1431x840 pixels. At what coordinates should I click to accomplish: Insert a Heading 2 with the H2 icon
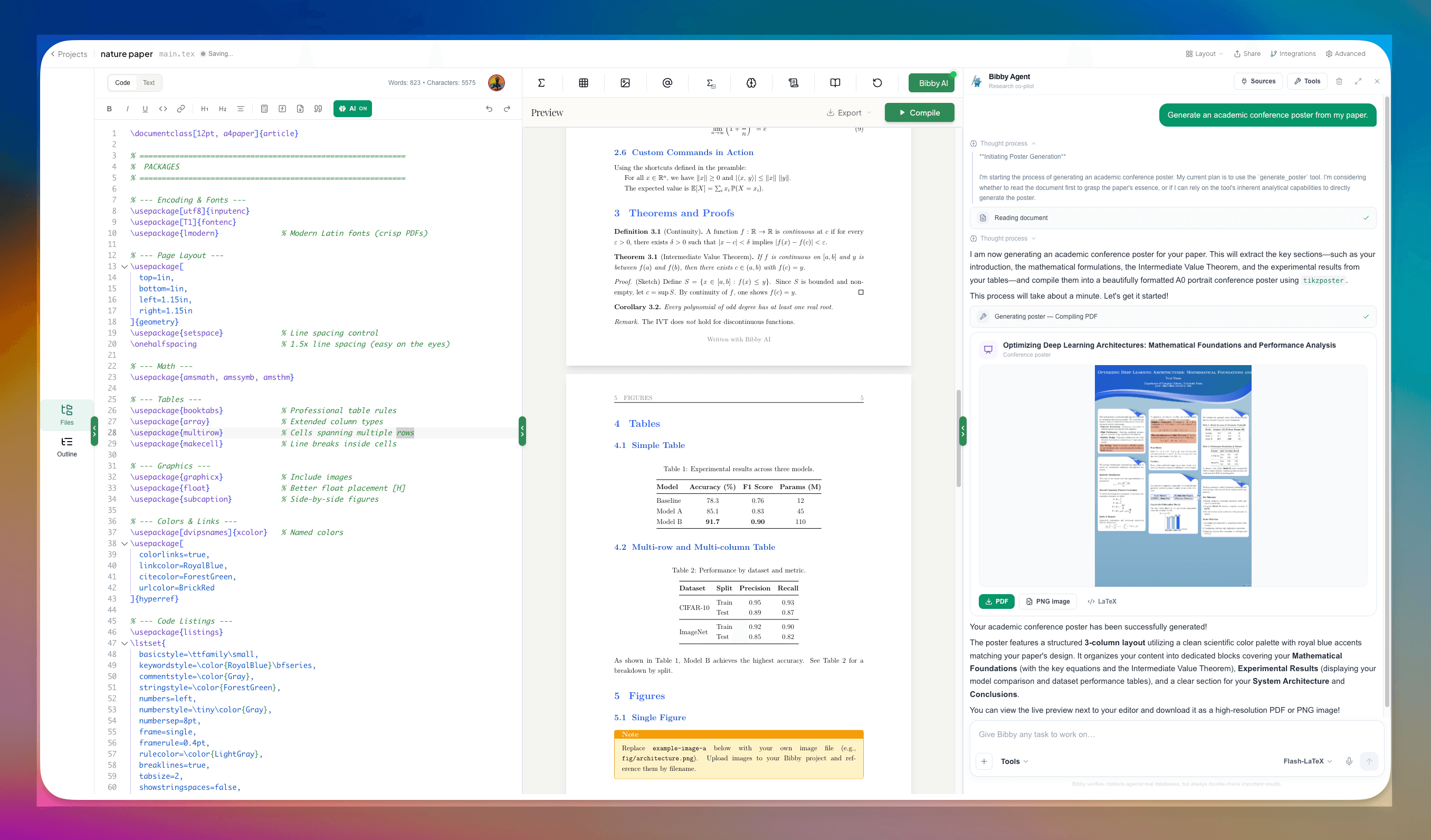[223, 109]
